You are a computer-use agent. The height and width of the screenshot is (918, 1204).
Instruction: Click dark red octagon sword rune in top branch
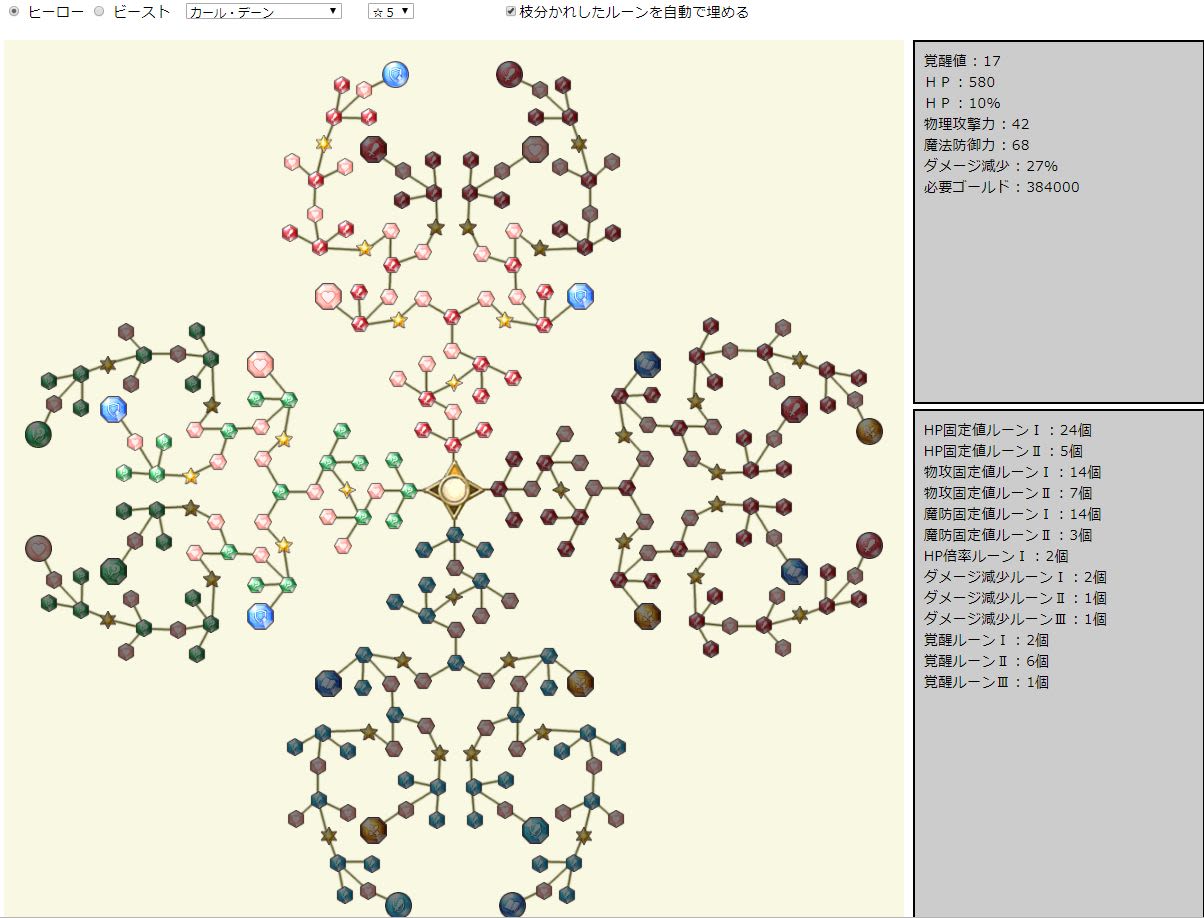coord(373,150)
